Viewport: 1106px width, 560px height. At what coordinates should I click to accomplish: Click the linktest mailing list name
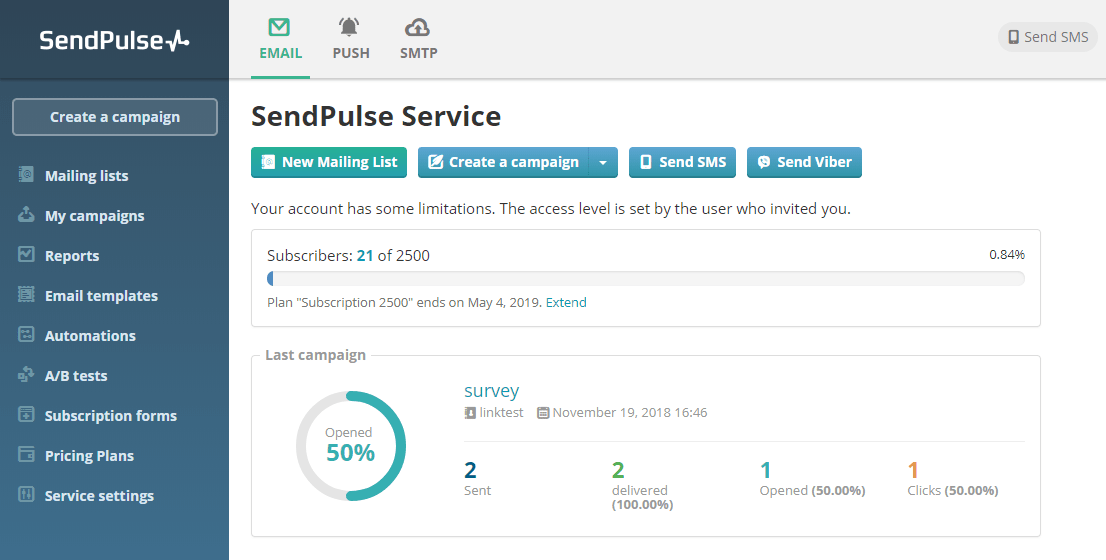[x=502, y=413]
